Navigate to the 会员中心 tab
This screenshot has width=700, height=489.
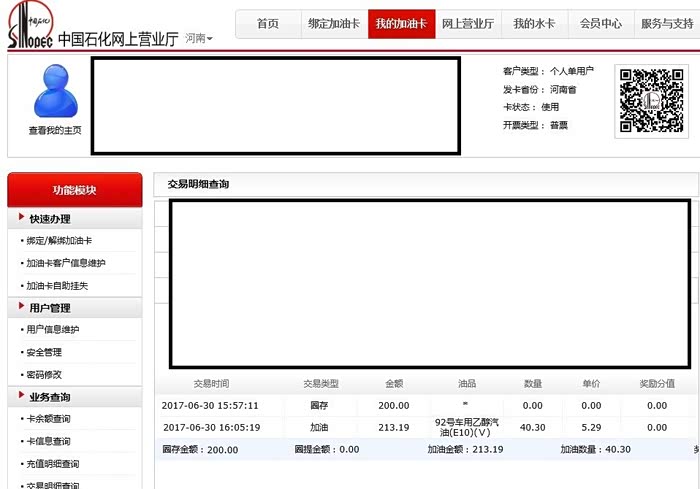tap(601, 23)
